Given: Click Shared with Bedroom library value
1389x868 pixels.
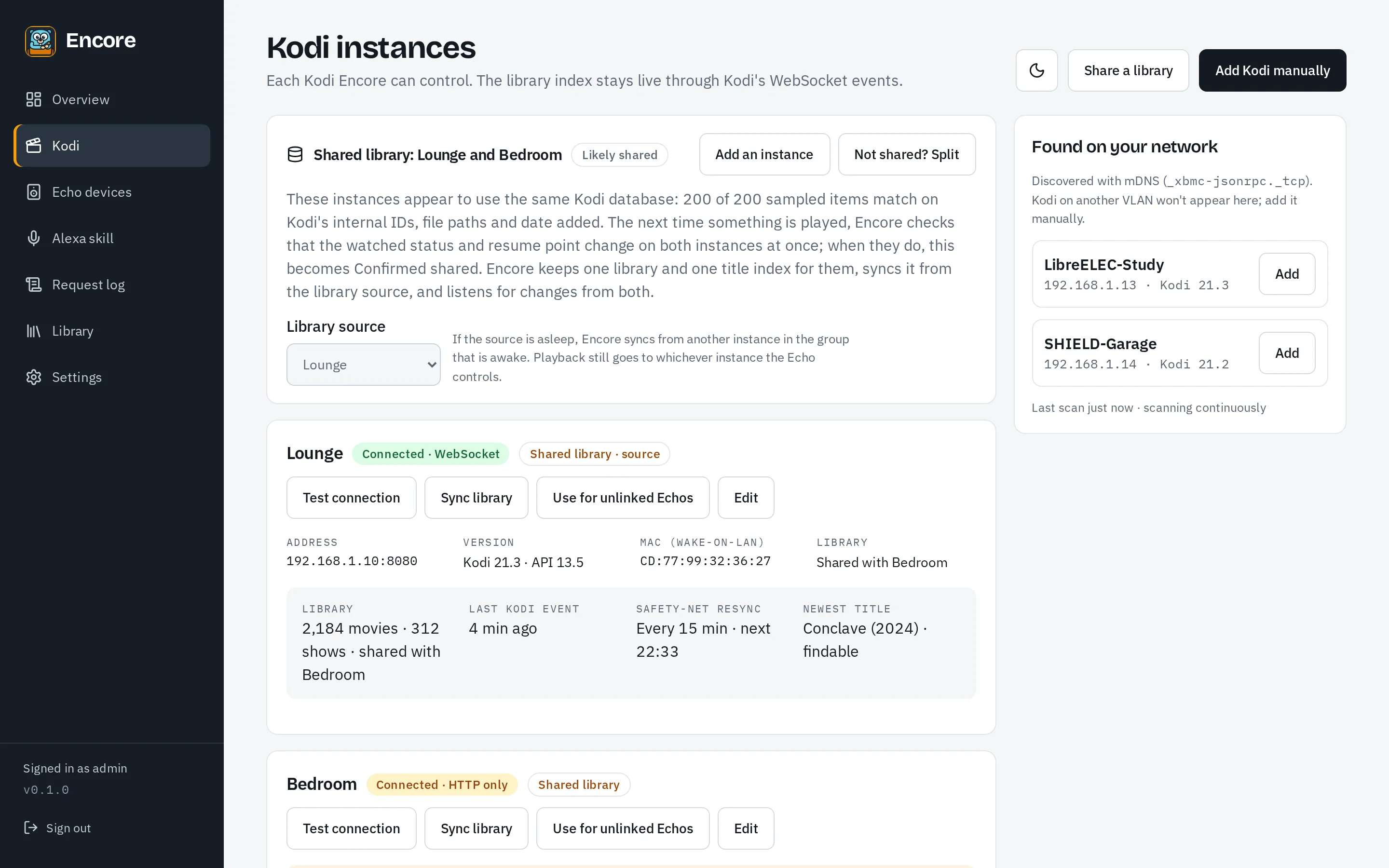Looking at the screenshot, I should 882,563.
